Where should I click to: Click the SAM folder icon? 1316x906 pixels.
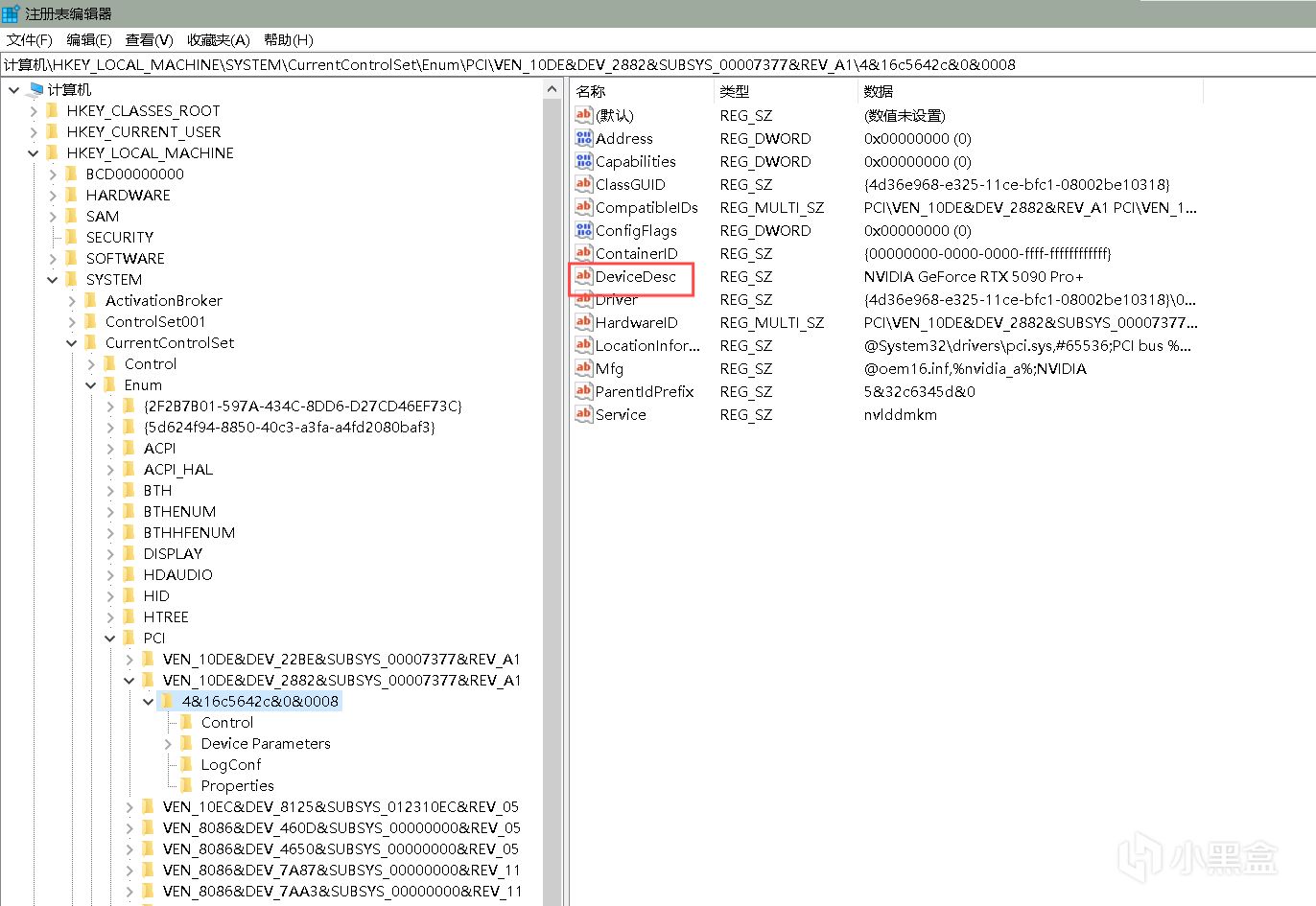(72, 216)
